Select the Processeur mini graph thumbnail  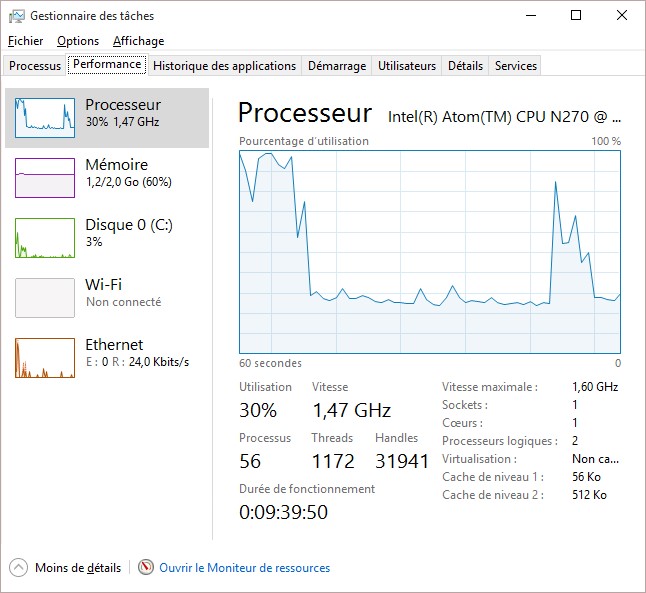point(45,118)
